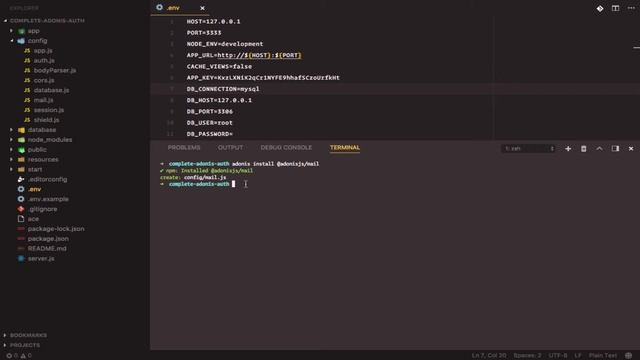Show errors and warnings in the status bar
Screen dimensions: 640x360
tap(19, 356)
